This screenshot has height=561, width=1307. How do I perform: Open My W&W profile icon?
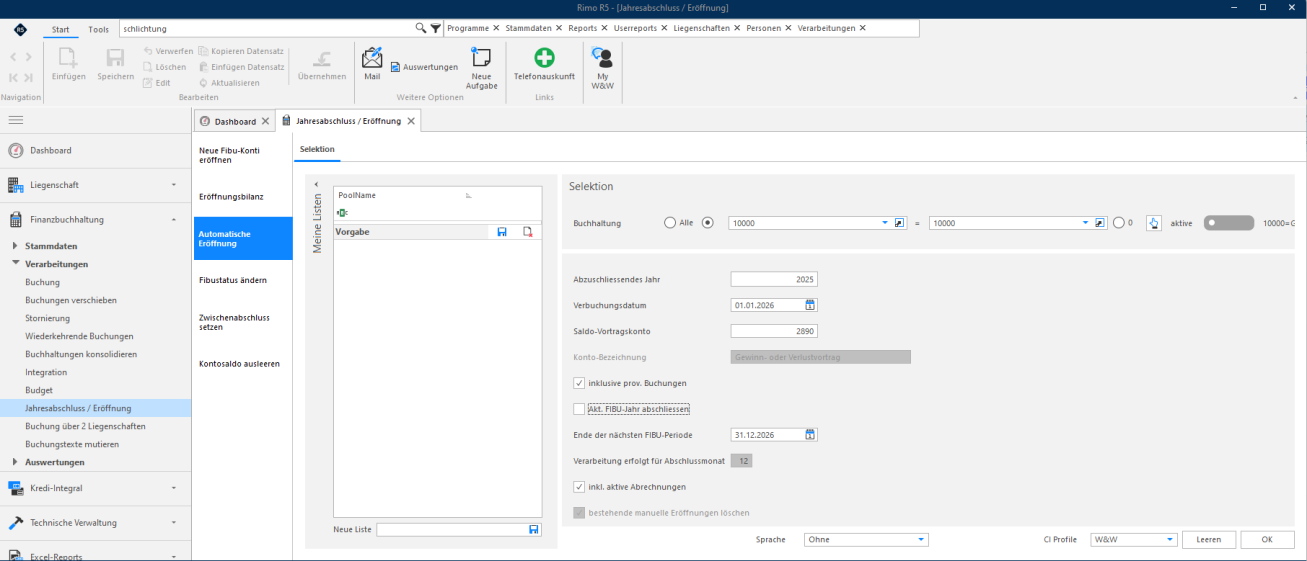point(602,58)
